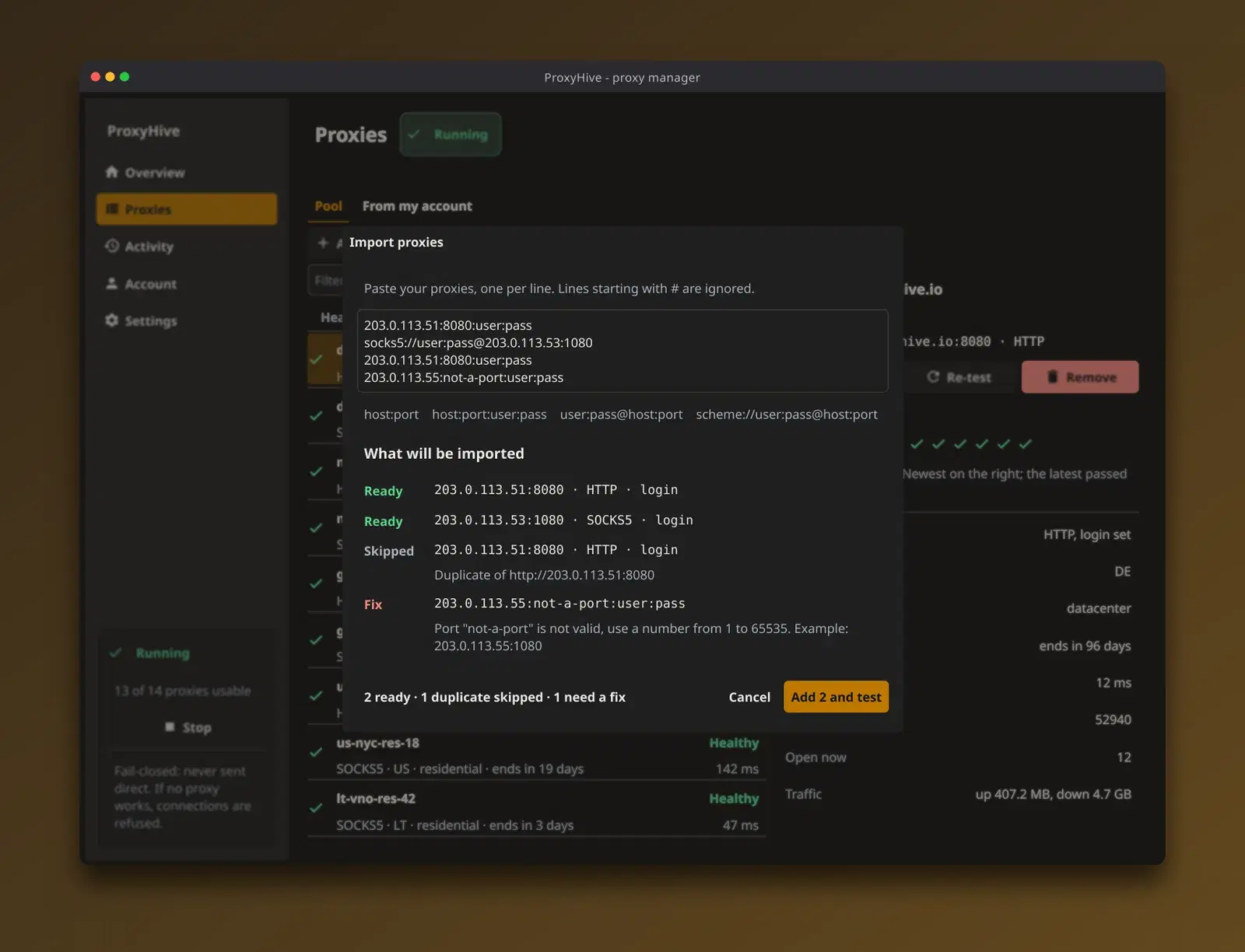Click the '13 of 14 proxies usable' text

(183, 691)
